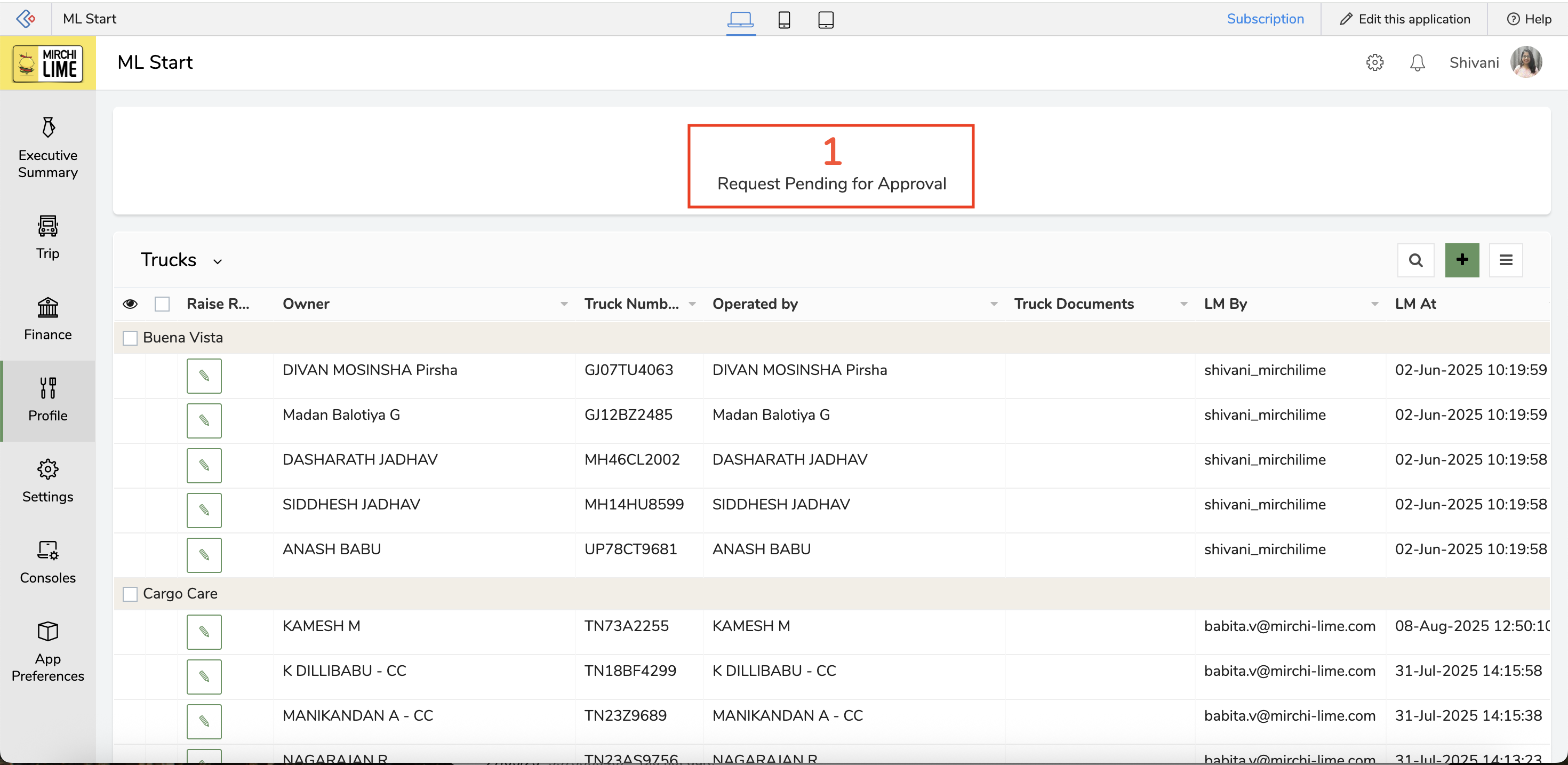Screen dimensions: 1568x765
Task: Check the select-all checkbox in table header
Action: pos(162,304)
